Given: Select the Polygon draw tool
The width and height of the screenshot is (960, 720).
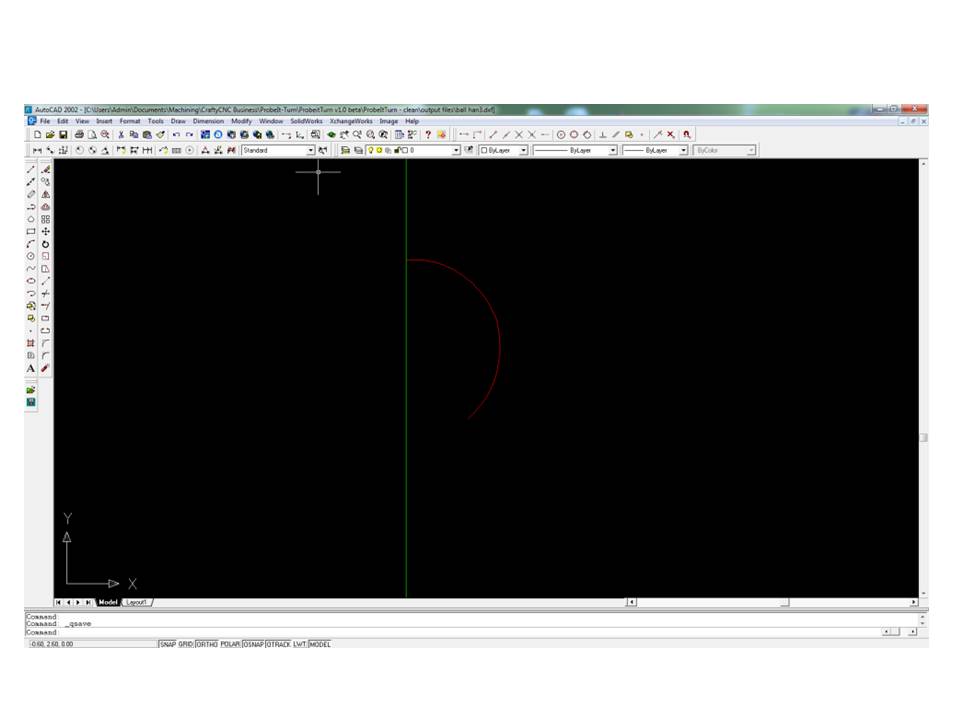Looking at the screenshot, I should pyautogui.click(x=31, y=219).
